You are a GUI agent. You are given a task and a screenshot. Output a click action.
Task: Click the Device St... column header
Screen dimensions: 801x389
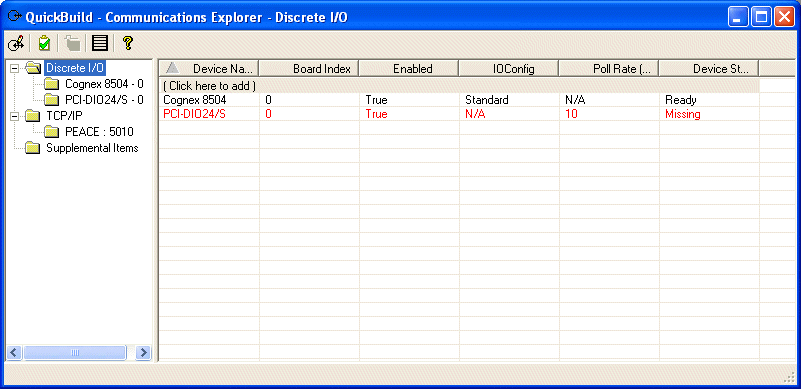click(x=709, y=68)
